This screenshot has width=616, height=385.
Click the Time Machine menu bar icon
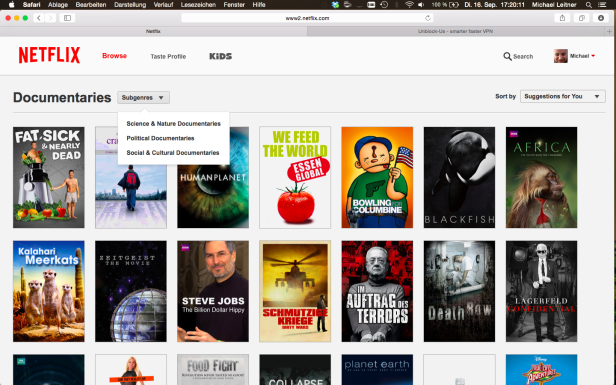384,5
